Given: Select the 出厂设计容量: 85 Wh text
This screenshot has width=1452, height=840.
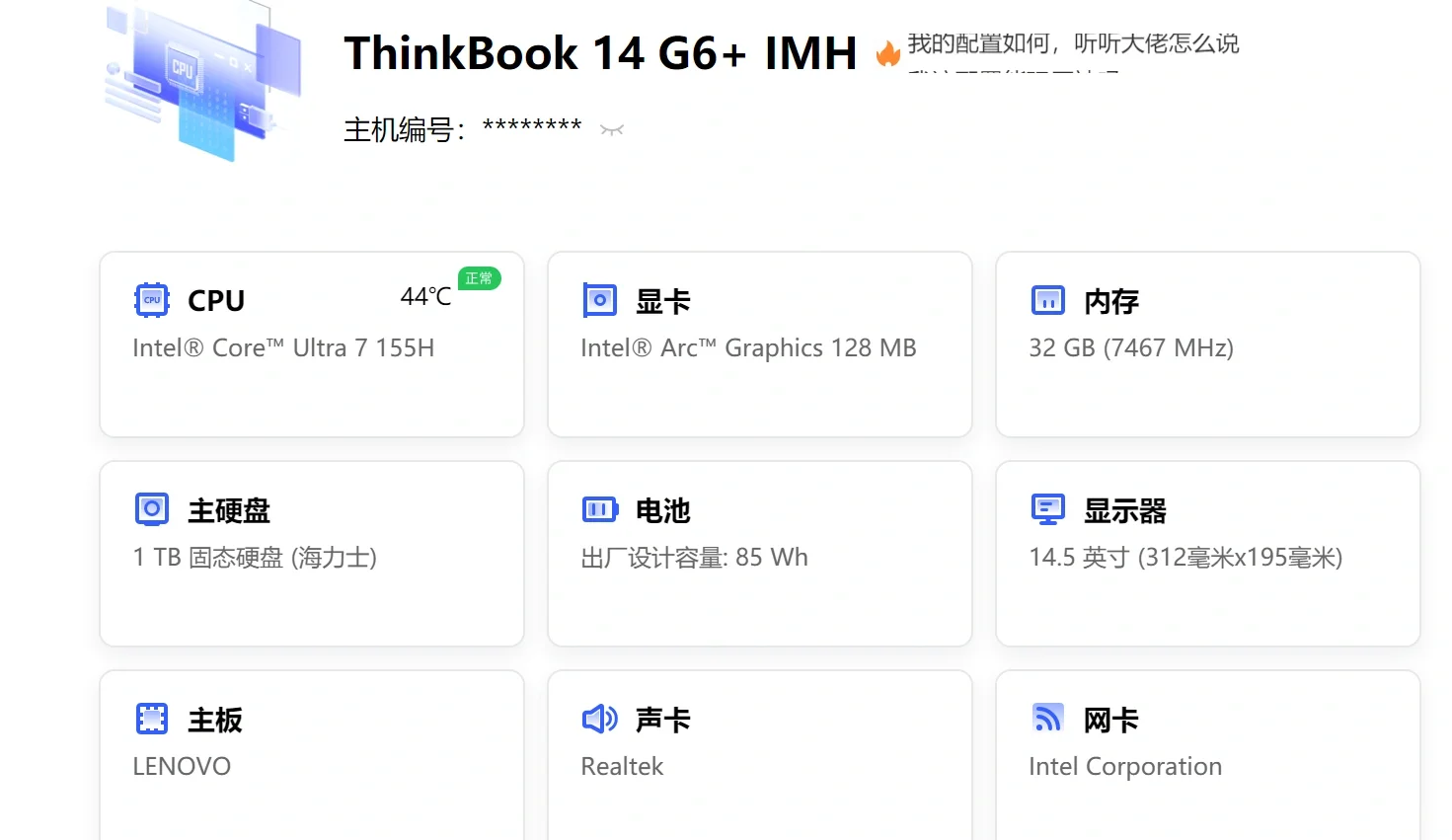Looking at the screenshot, I should tap(694, 558).
